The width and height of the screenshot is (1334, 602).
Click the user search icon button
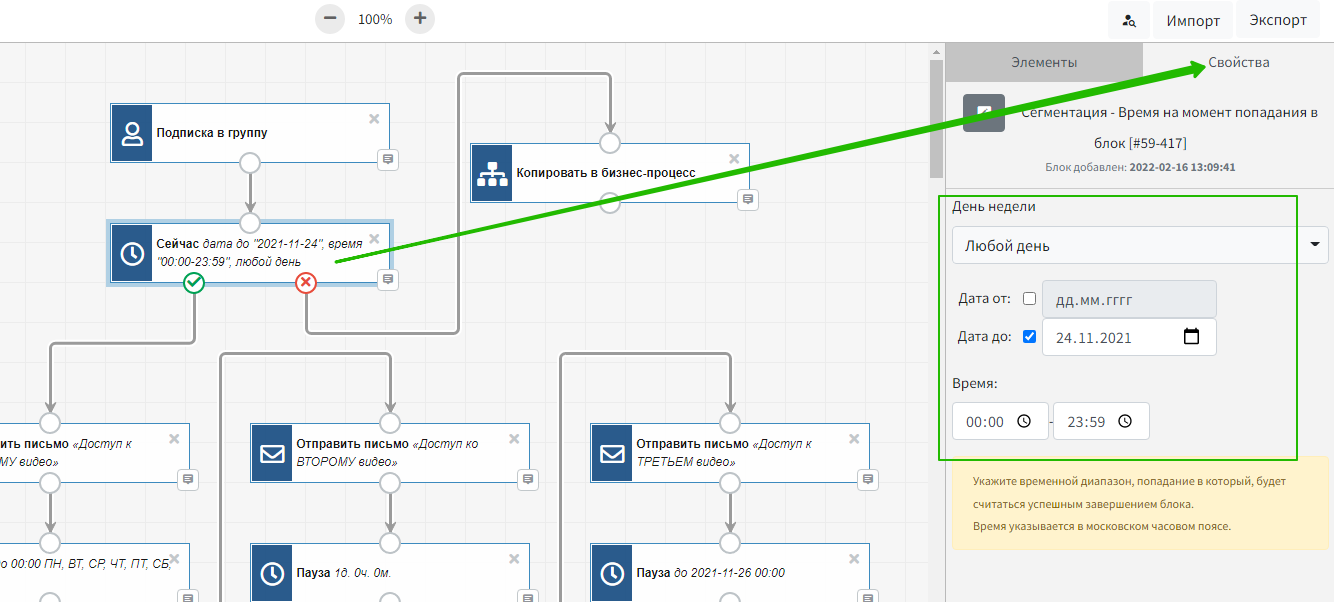point(1129,20)
